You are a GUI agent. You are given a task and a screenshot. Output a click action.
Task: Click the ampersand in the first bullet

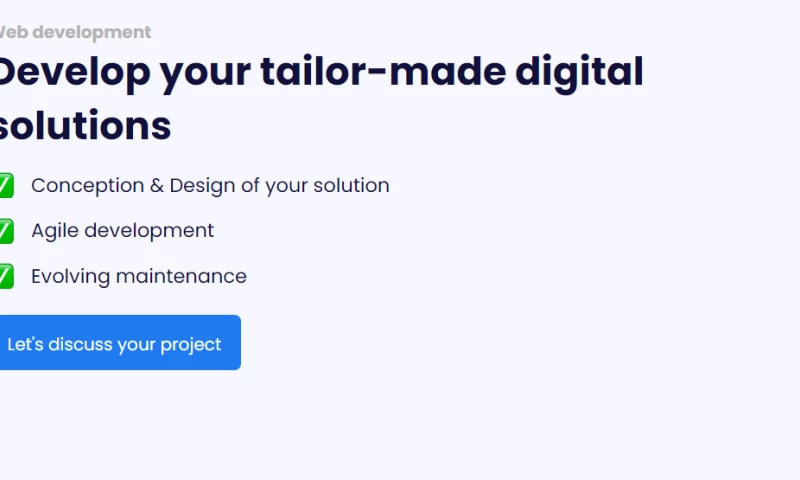click(x=157, y=185)
